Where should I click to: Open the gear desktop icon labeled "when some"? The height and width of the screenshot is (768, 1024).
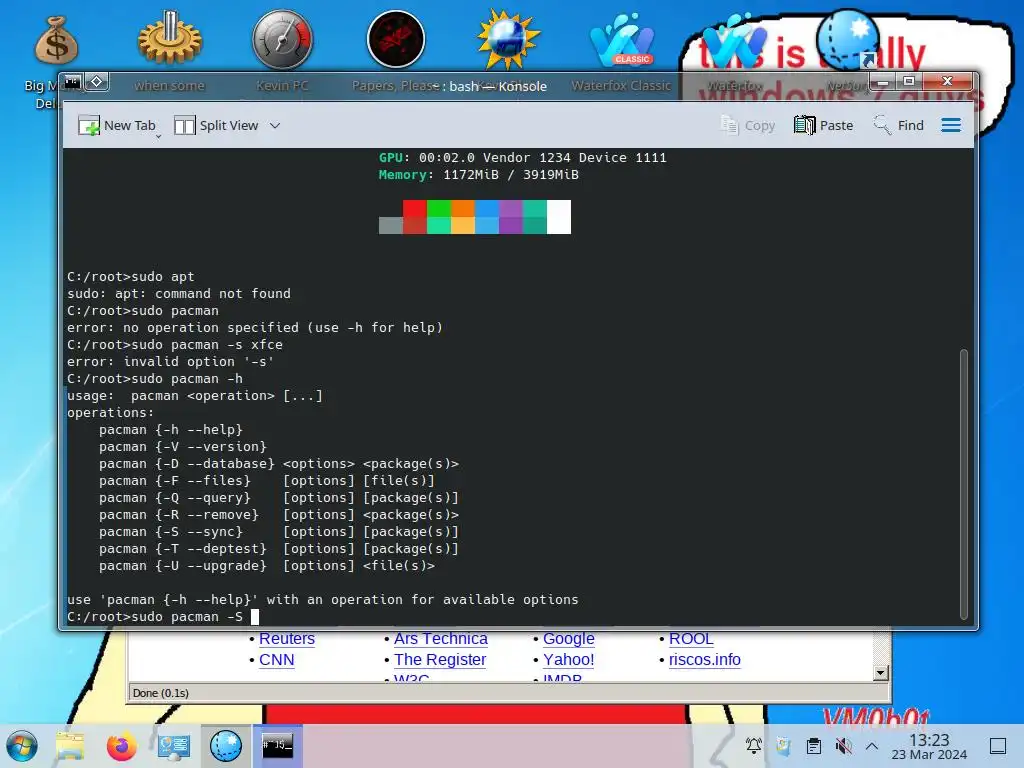[x=170, y=40]
